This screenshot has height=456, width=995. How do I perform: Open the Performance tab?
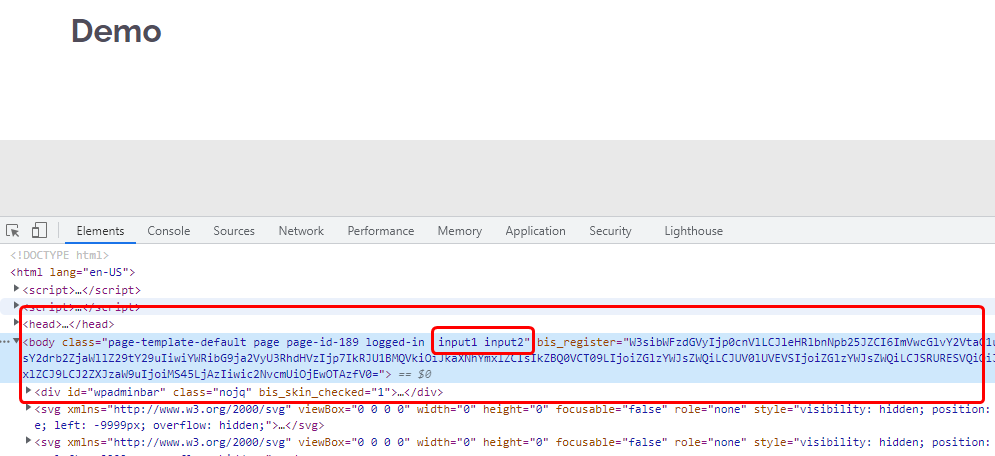click(381, 231)
